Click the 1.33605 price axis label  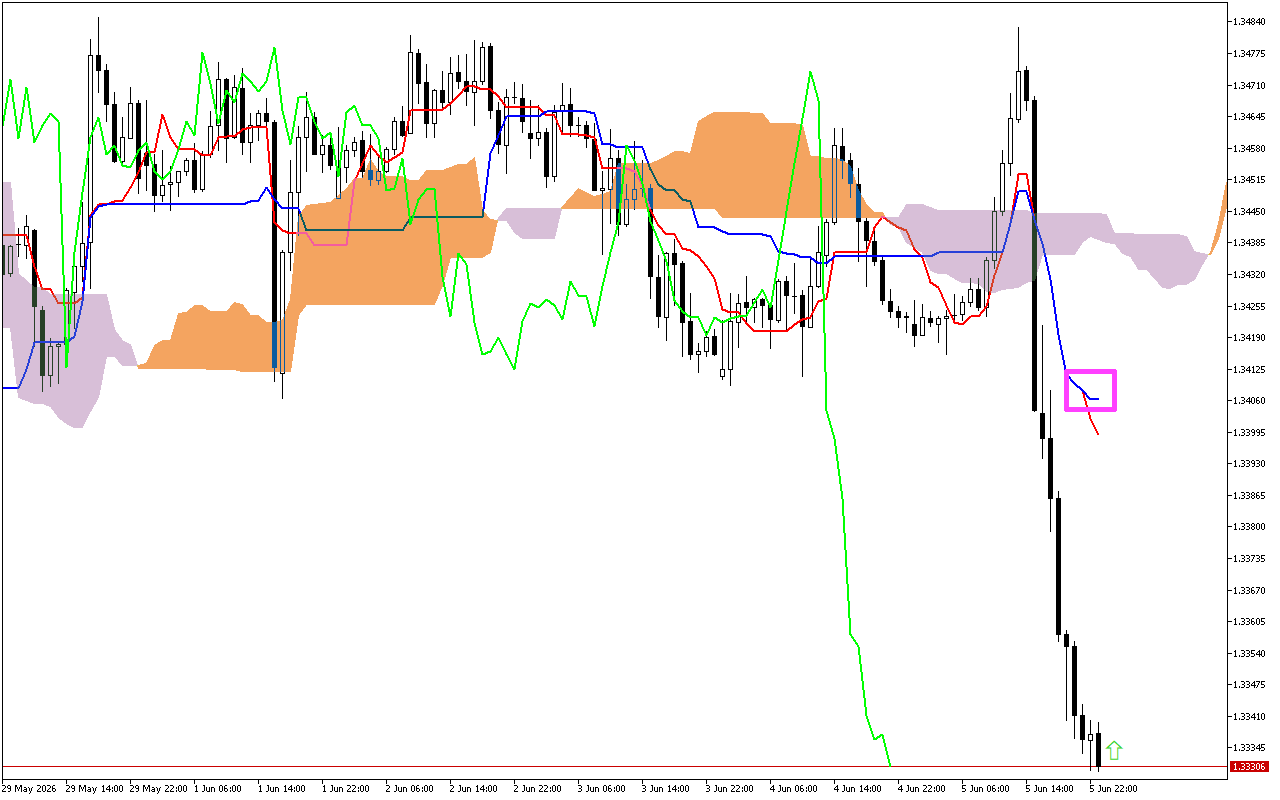point(1250,622)
